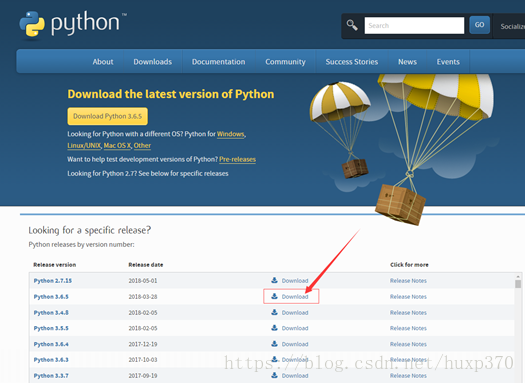Click Download text for Python 3.4.8
Viewport: 525px width, 383px height.
(x=295, y=313)
